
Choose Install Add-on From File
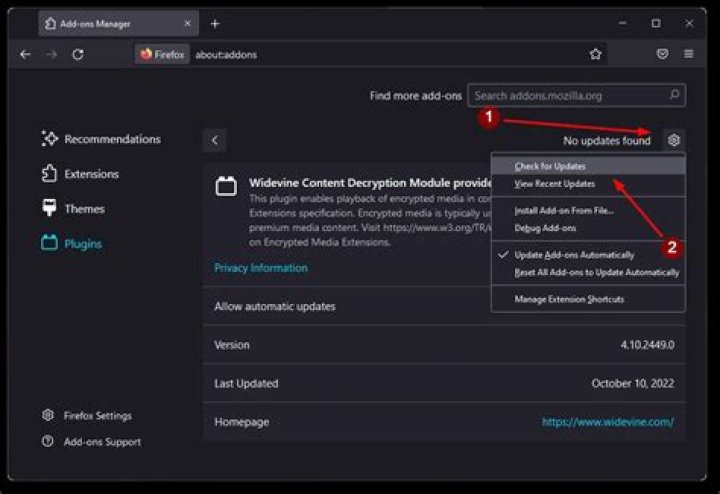[588, 210]
